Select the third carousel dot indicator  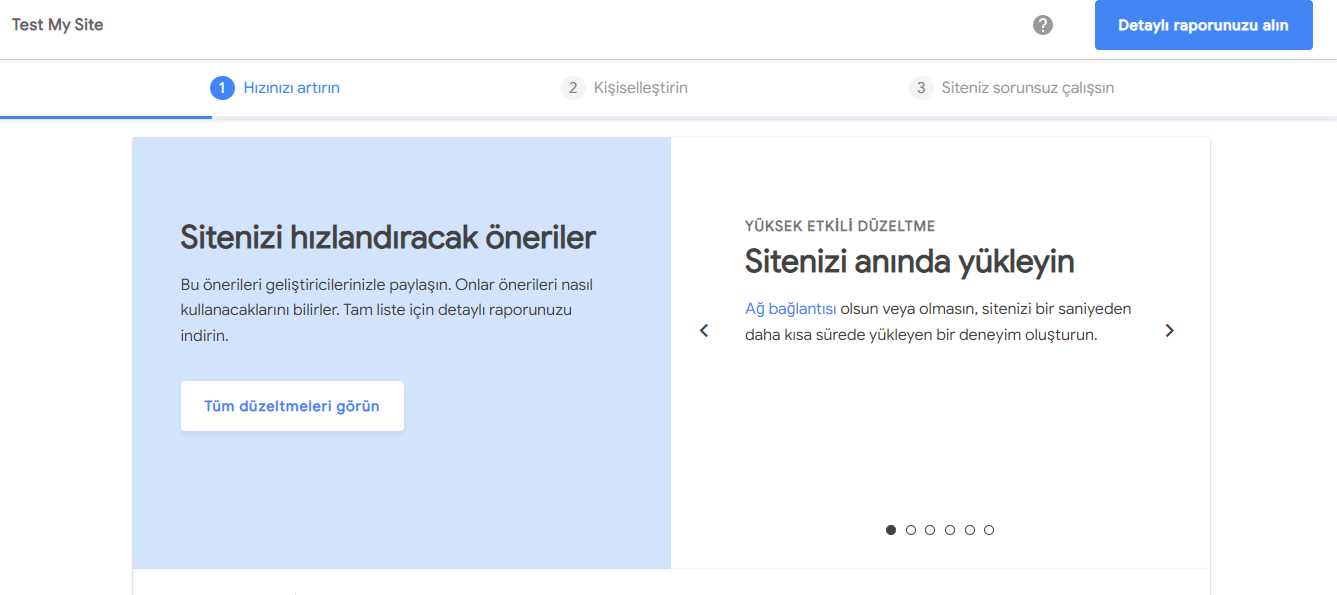click(930, 530)
